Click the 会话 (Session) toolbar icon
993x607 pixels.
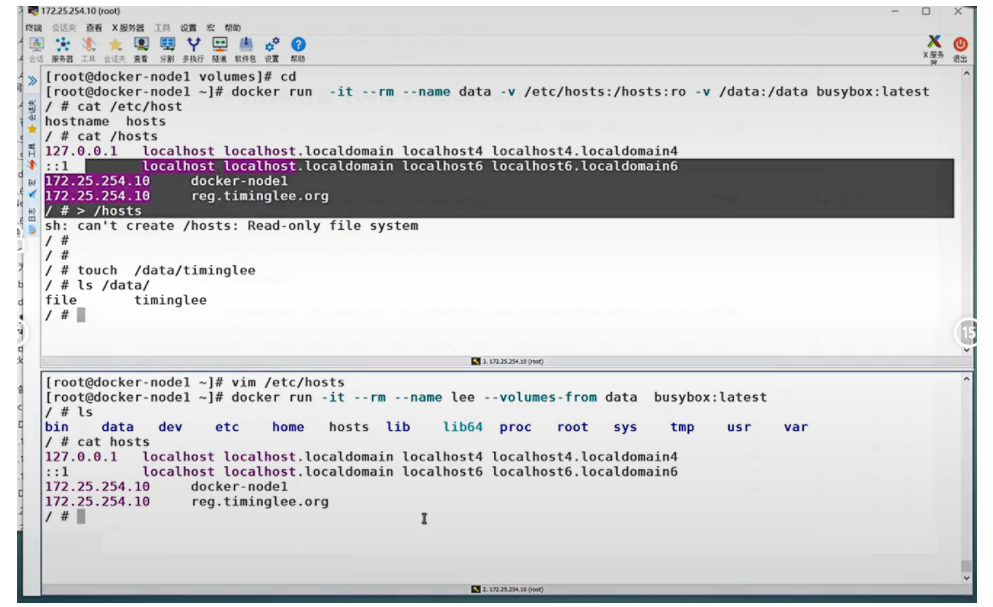click(x=36, y=49)
